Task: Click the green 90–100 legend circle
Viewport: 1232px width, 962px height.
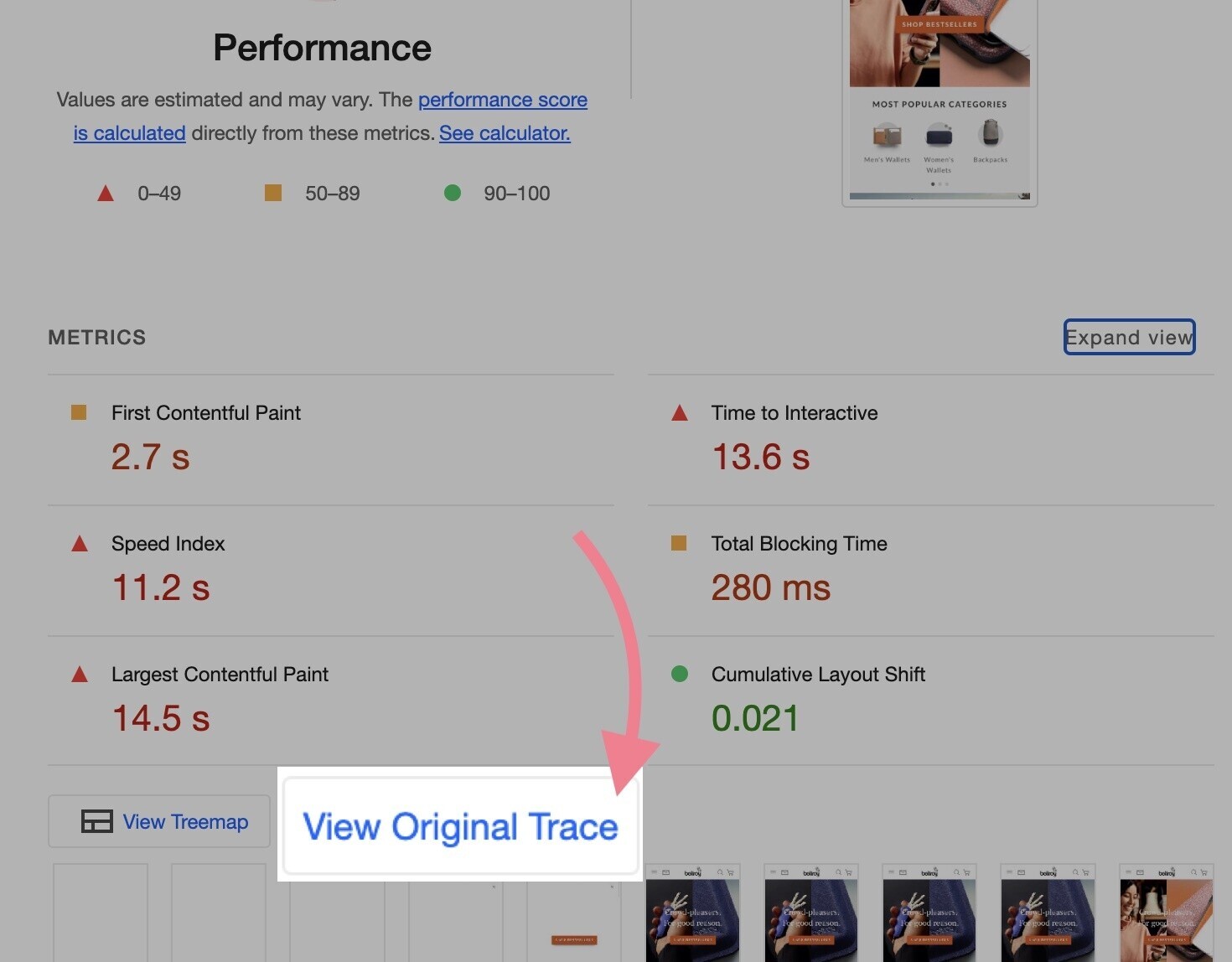Action: point(453,193)
